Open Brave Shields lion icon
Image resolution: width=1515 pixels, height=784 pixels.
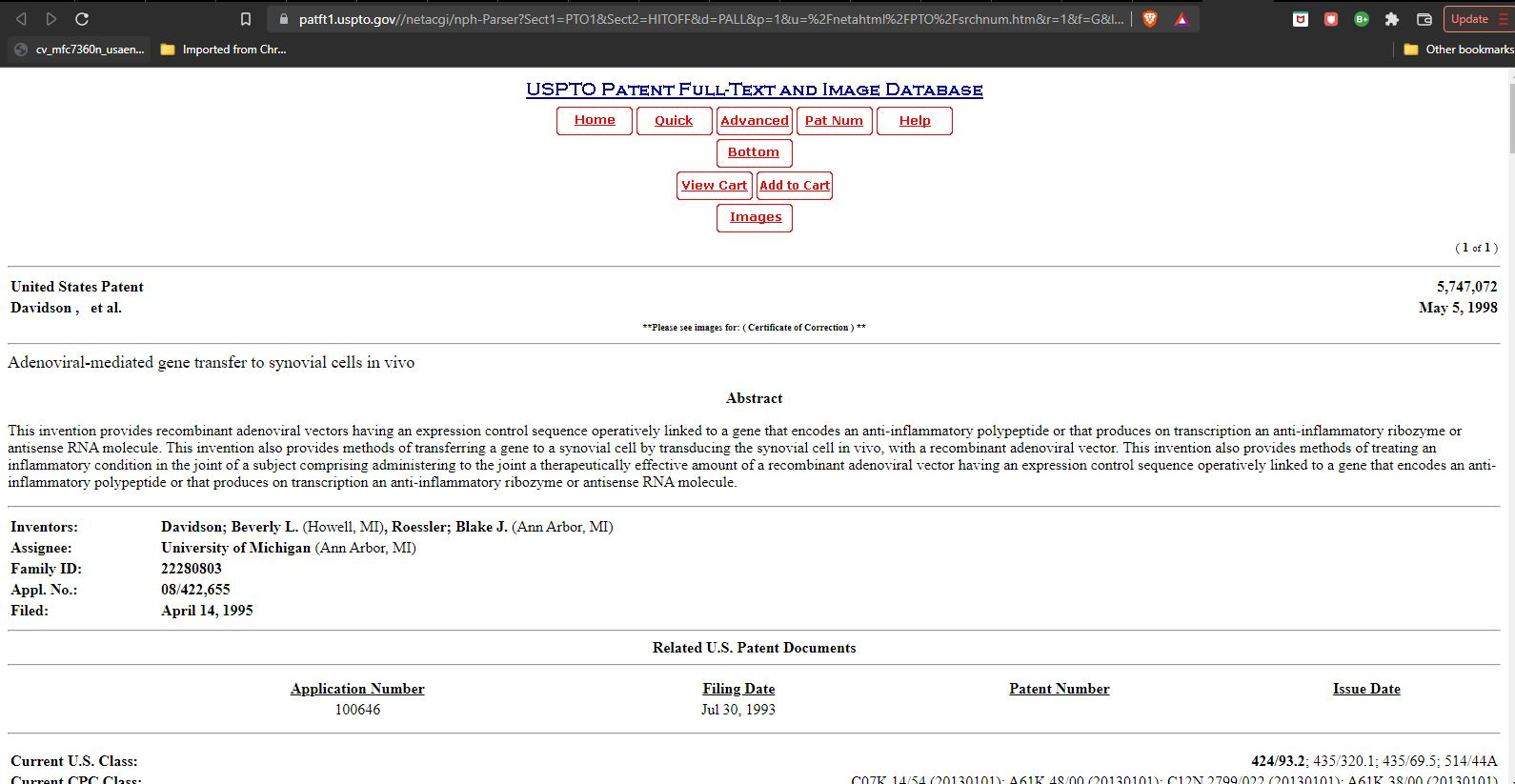point(1150,19)
